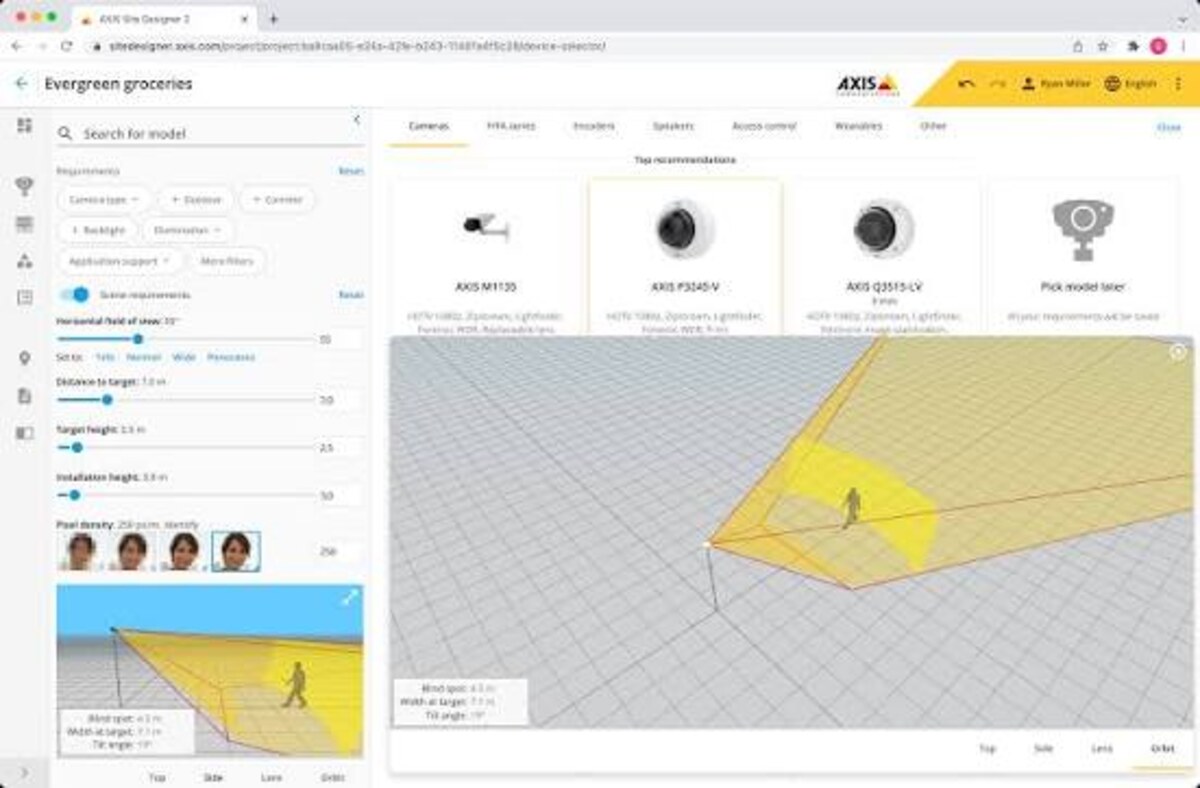Click the redo arrow in yellow header
This screenshot has width=1200, height=788.
tap(996, 84)
